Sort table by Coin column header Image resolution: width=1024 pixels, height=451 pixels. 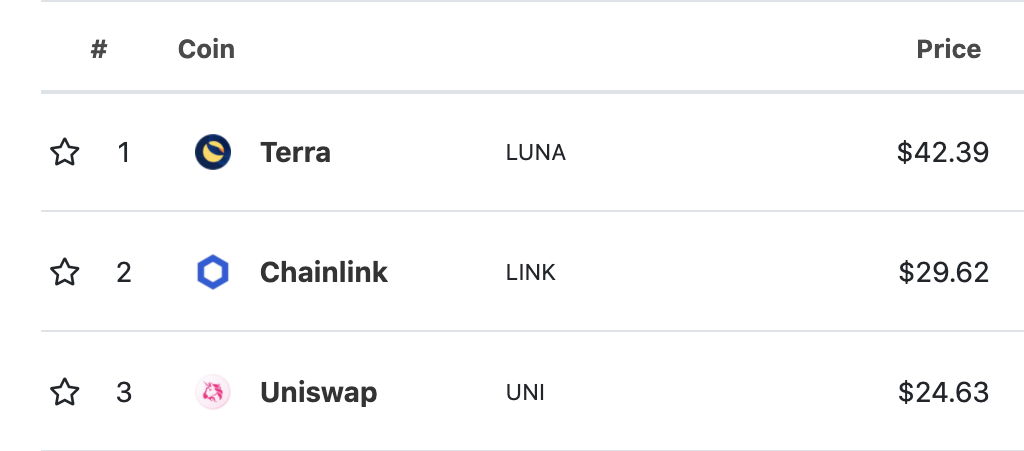click(206, 50)
